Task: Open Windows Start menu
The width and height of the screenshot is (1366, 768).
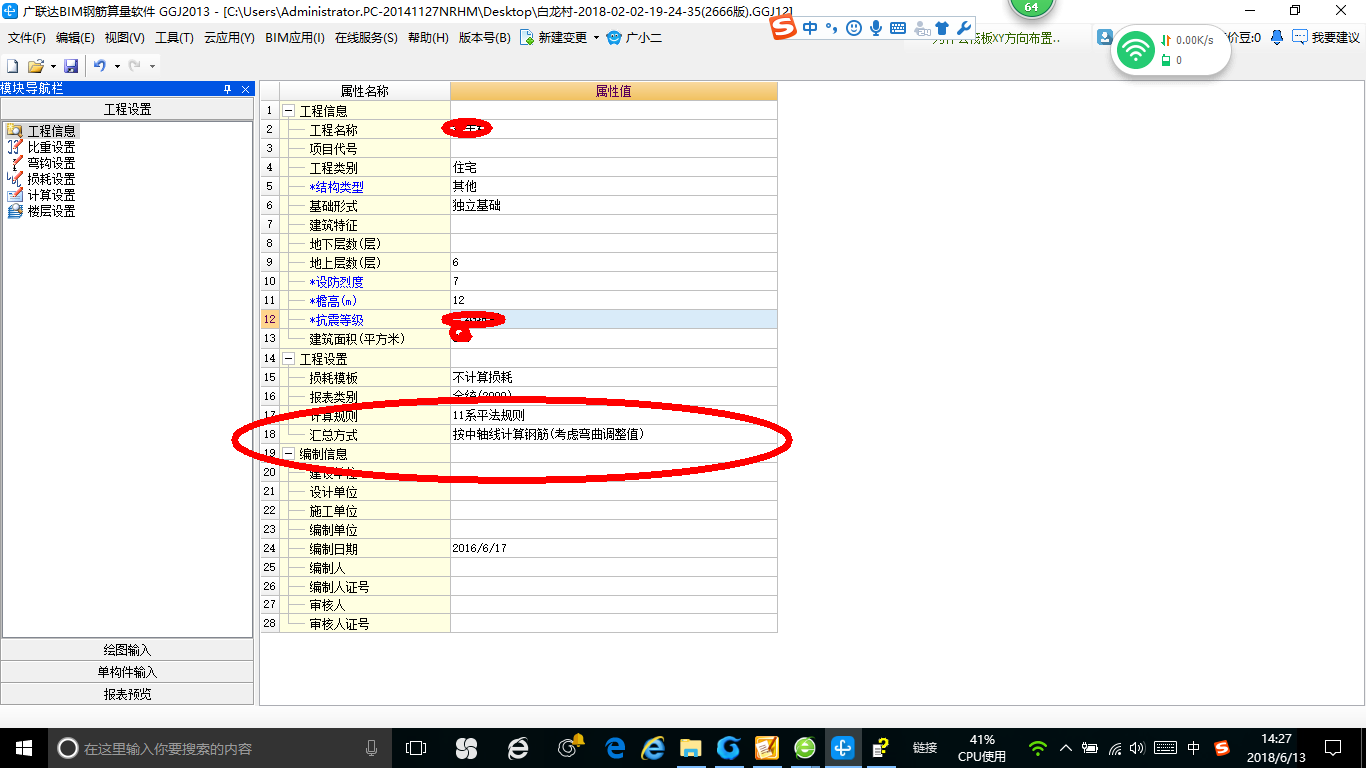Action: click(23, 747)
